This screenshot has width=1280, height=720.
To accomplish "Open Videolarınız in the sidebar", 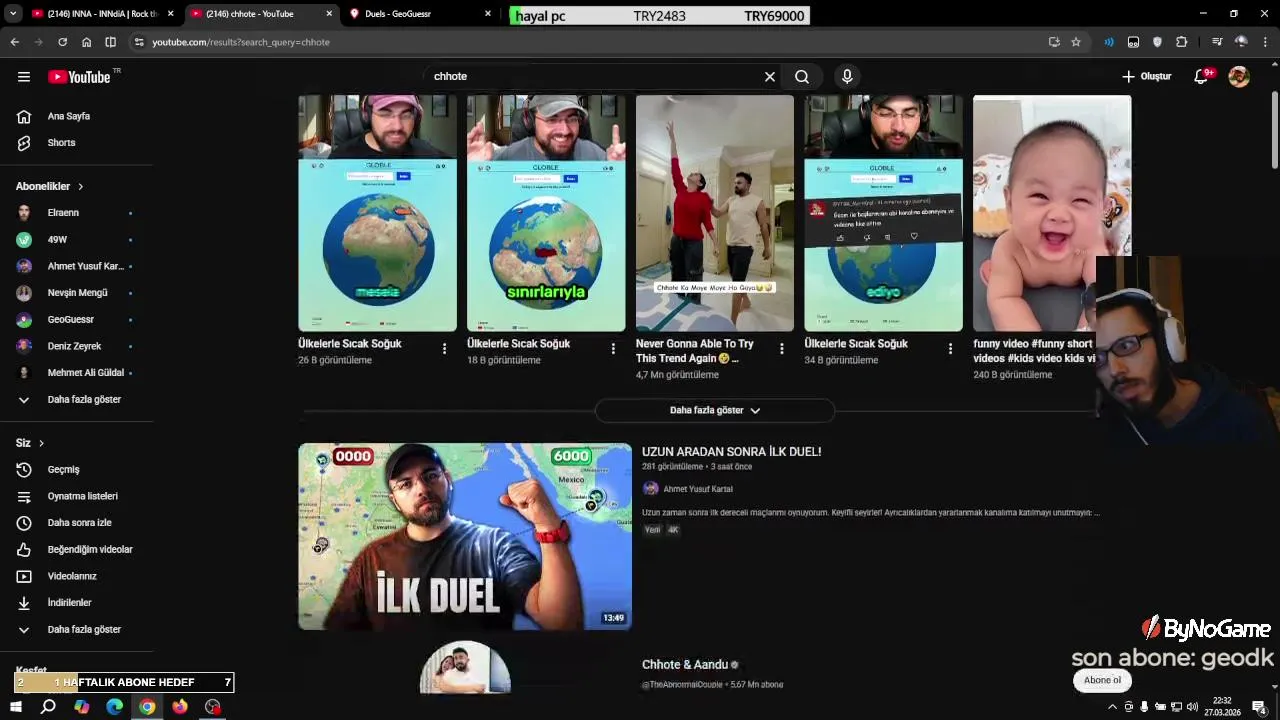I will coord(72,576).
